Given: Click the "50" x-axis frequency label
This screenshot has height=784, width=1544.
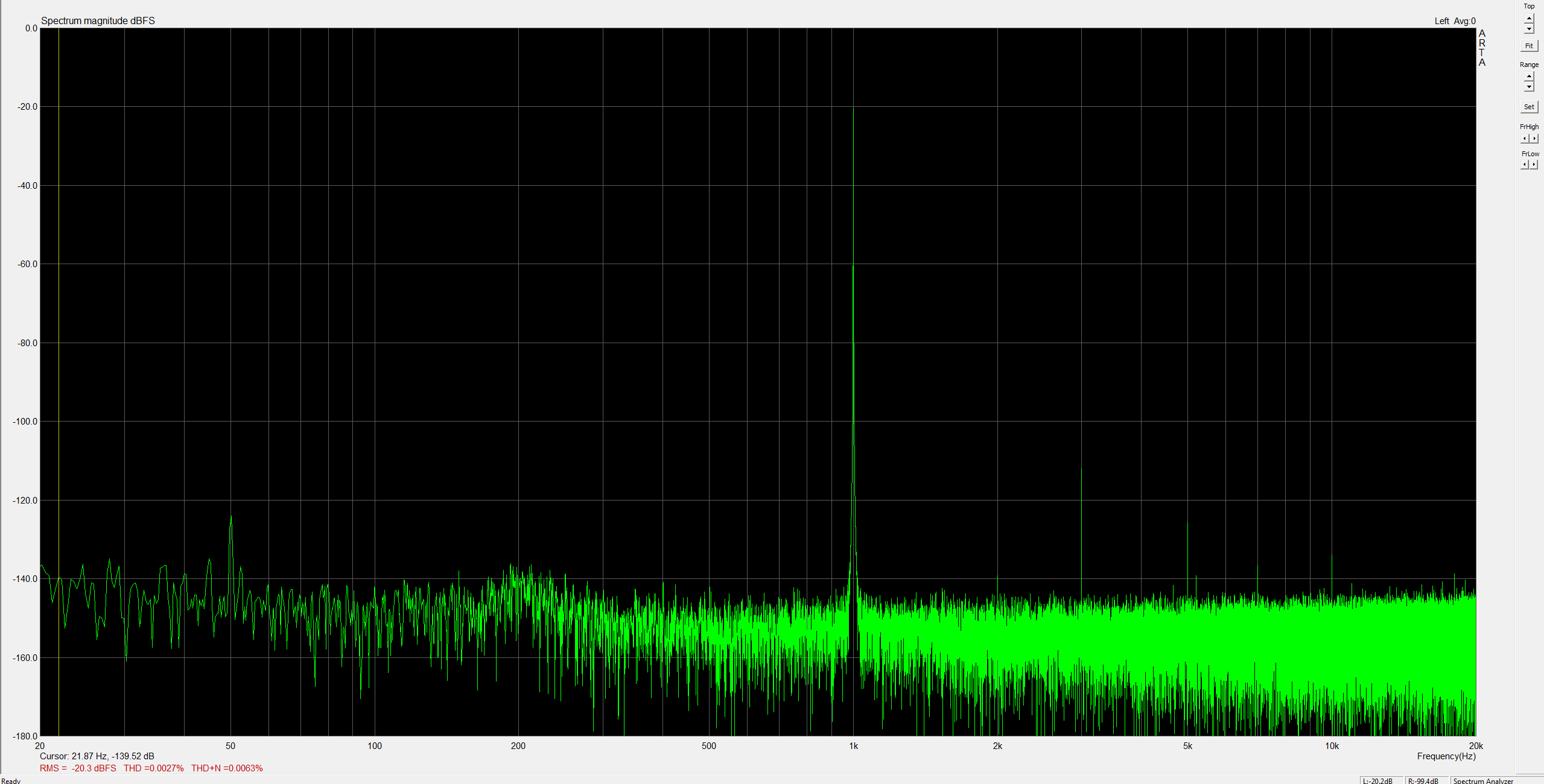Looking at the screenshot, I should pyautogui.click(x=230, y=746).
